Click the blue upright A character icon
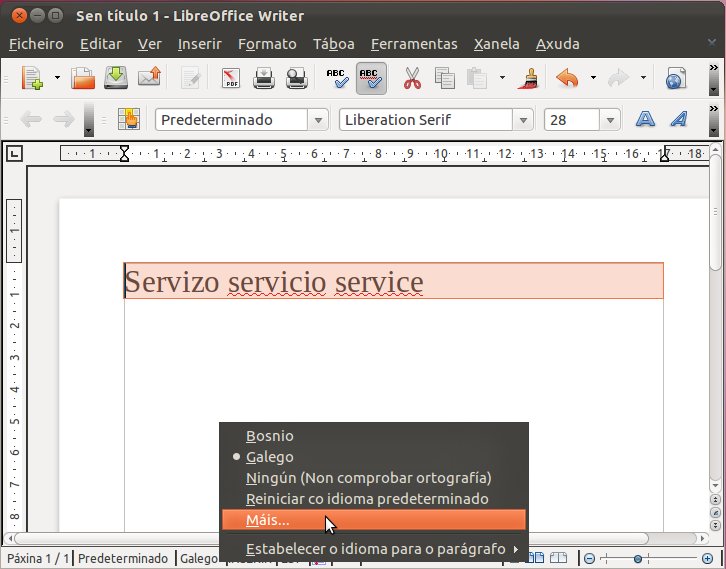 click(x=645, y=119)
